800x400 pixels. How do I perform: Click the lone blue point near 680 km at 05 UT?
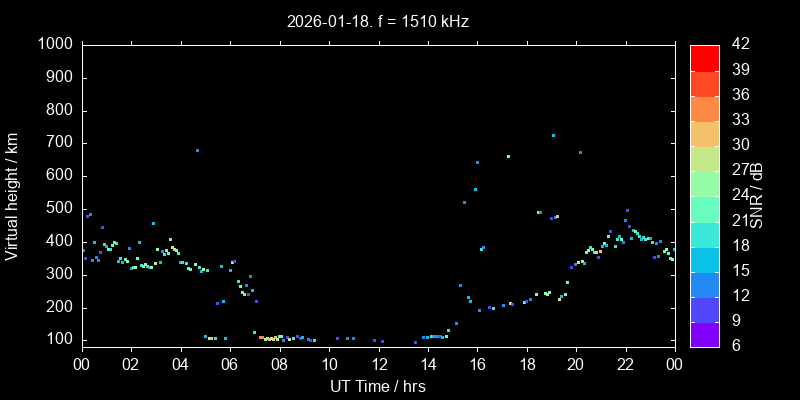pos(197,150)
